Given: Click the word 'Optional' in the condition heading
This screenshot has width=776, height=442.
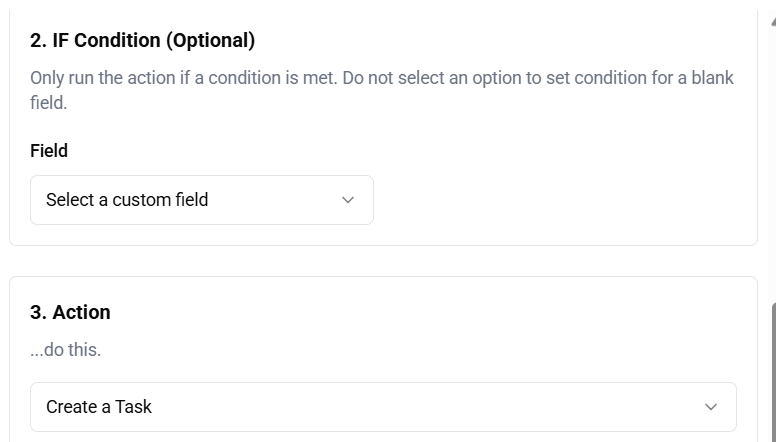Looking at the screenshot, I should [210, 40].
